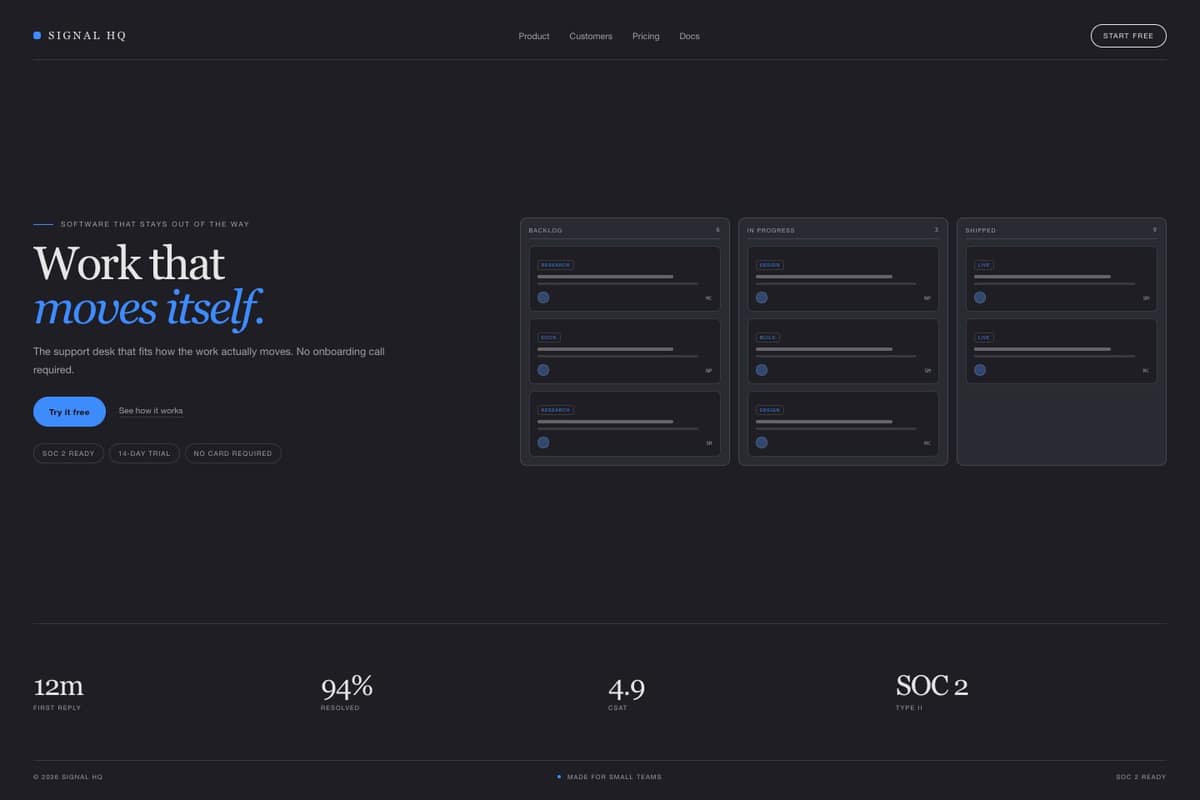
Task: Select avatar on Shipped Live card assigned SH
Action: tap(980, 297)
